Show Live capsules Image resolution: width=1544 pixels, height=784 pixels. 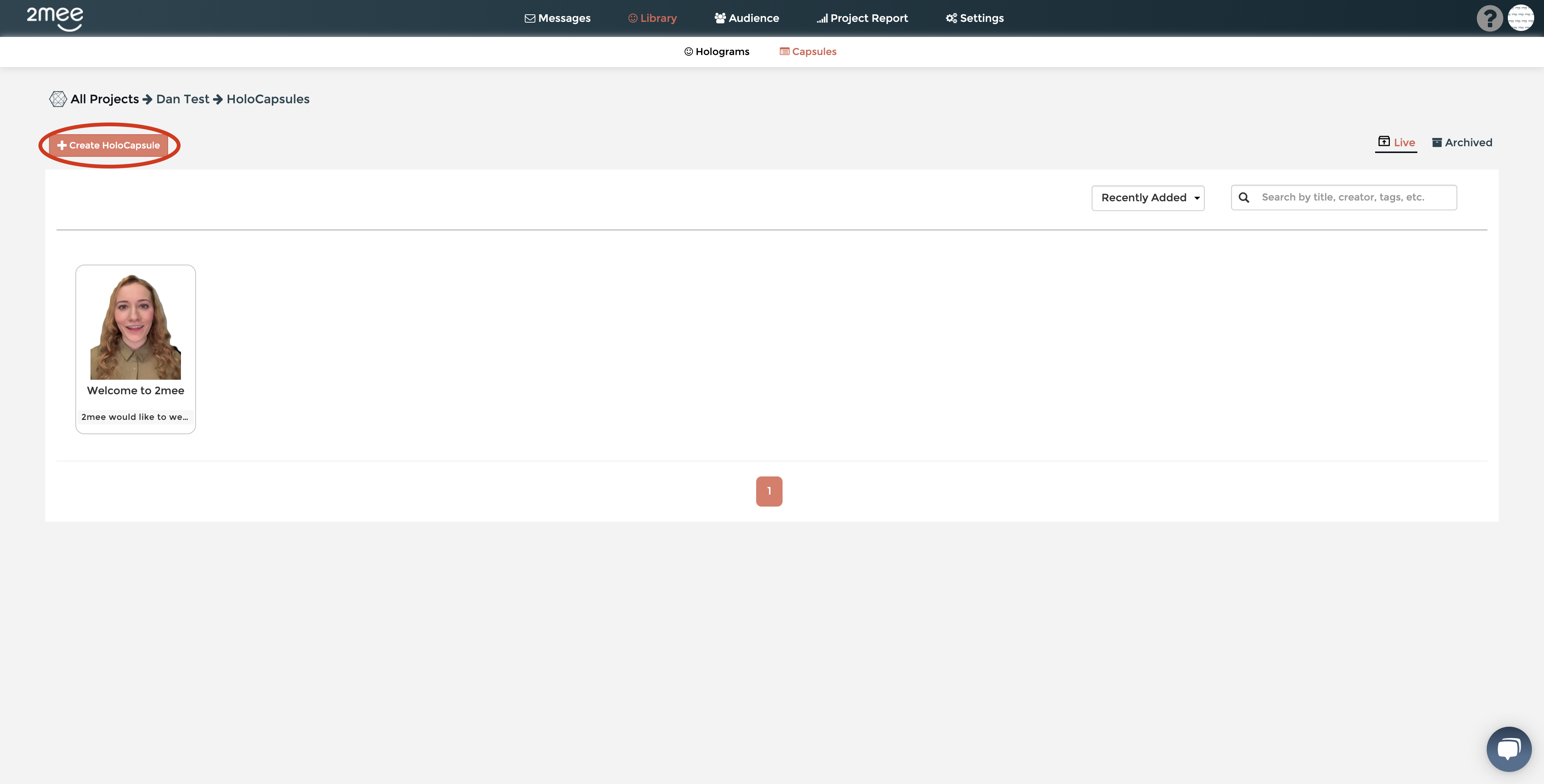pos(1396,142)
